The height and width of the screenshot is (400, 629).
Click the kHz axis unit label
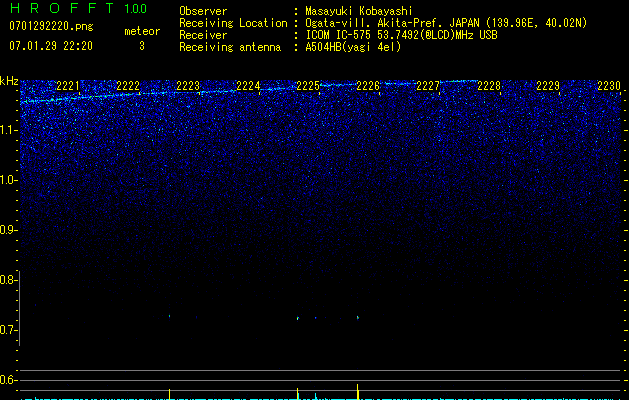tap(9, 81)
